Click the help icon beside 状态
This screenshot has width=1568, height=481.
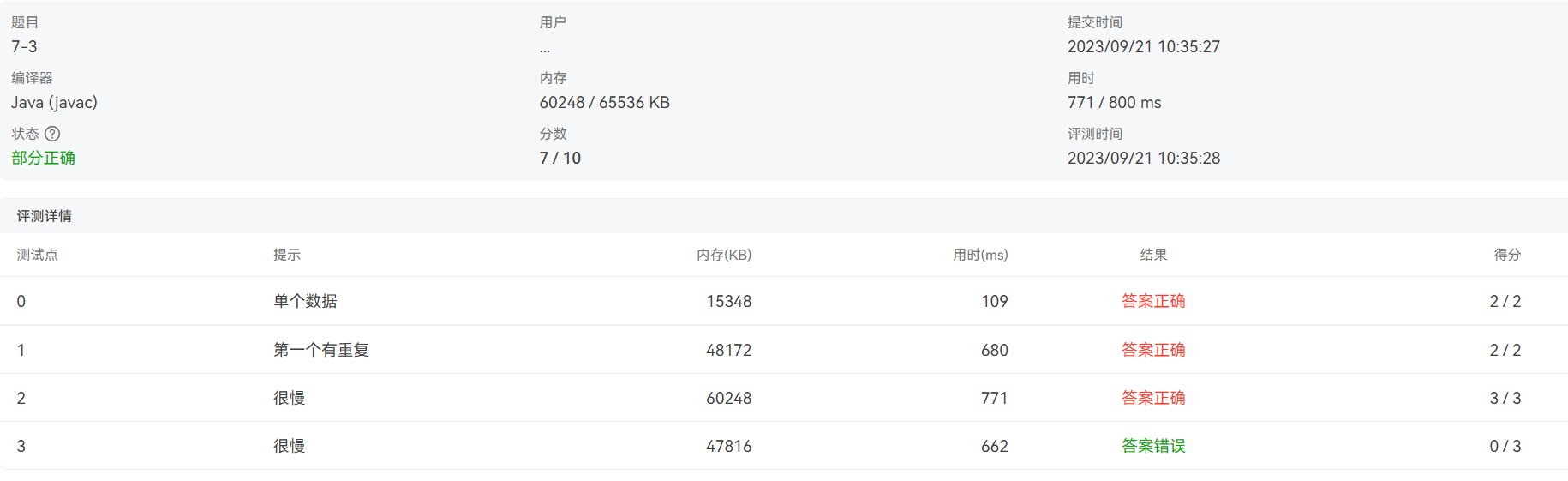click(x=52, y=134)
